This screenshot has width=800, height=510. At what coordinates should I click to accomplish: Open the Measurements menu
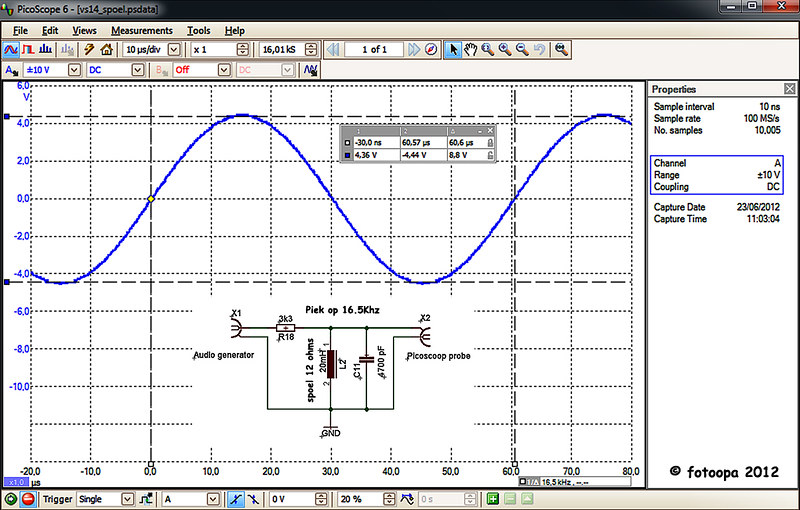point(142,31)
